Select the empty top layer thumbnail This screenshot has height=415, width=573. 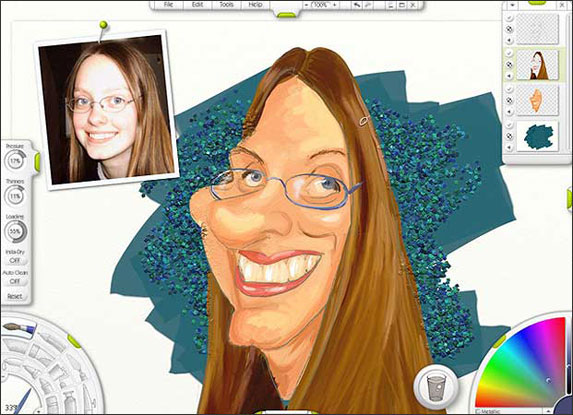click(538, 29)
